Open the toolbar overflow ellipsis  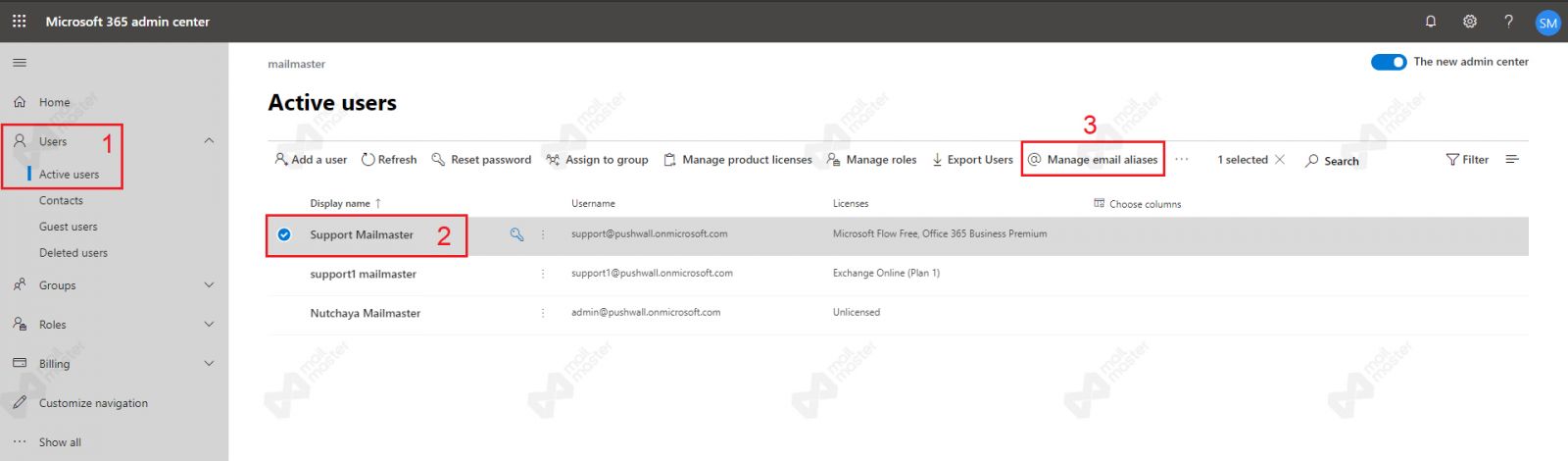(1182, 159)
